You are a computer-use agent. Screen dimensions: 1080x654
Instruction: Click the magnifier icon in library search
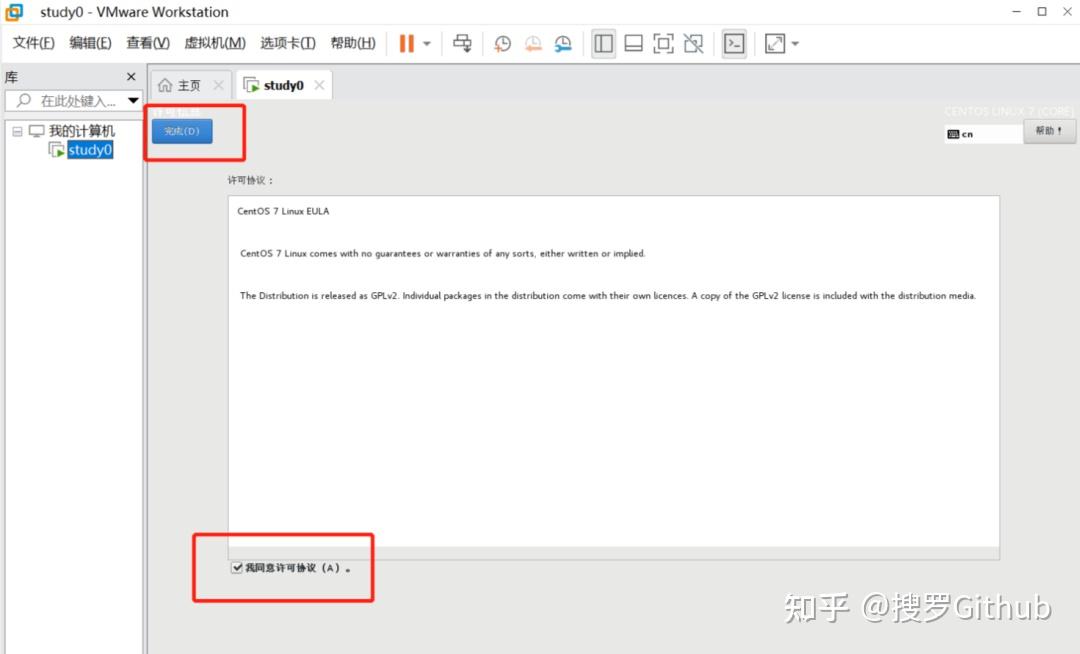pos(23,101)
